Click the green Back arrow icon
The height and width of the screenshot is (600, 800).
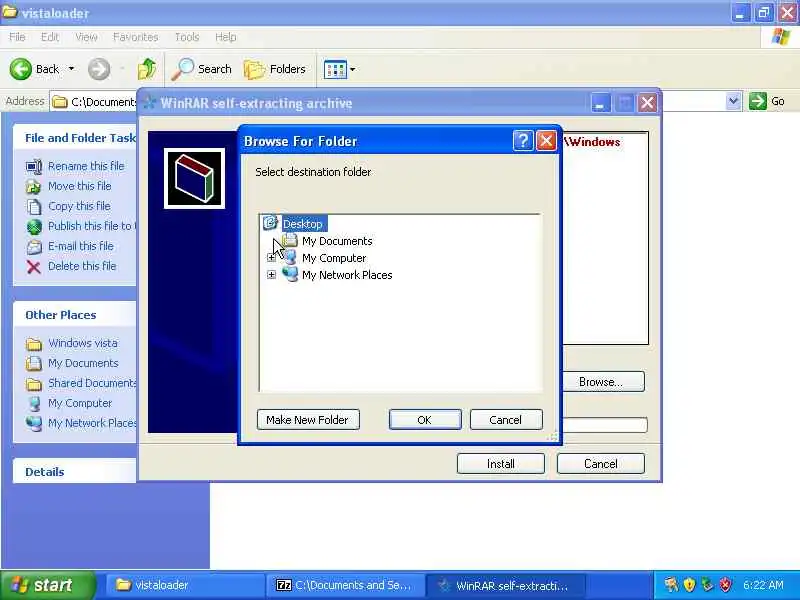(x=21, y=69)
